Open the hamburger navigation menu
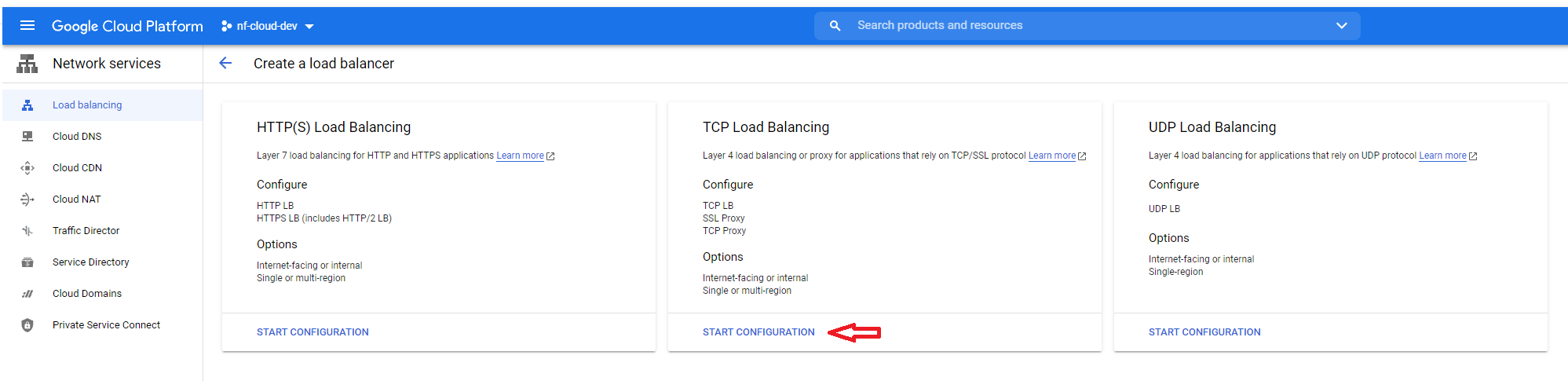This screenshot has width=1568, height=381. tap(27, 25)
